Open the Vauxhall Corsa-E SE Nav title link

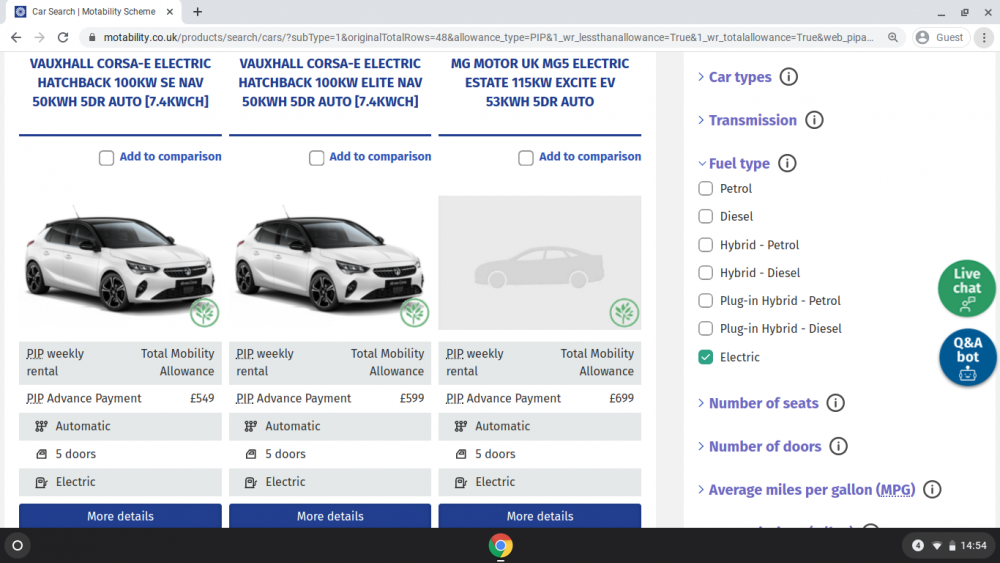121,83
